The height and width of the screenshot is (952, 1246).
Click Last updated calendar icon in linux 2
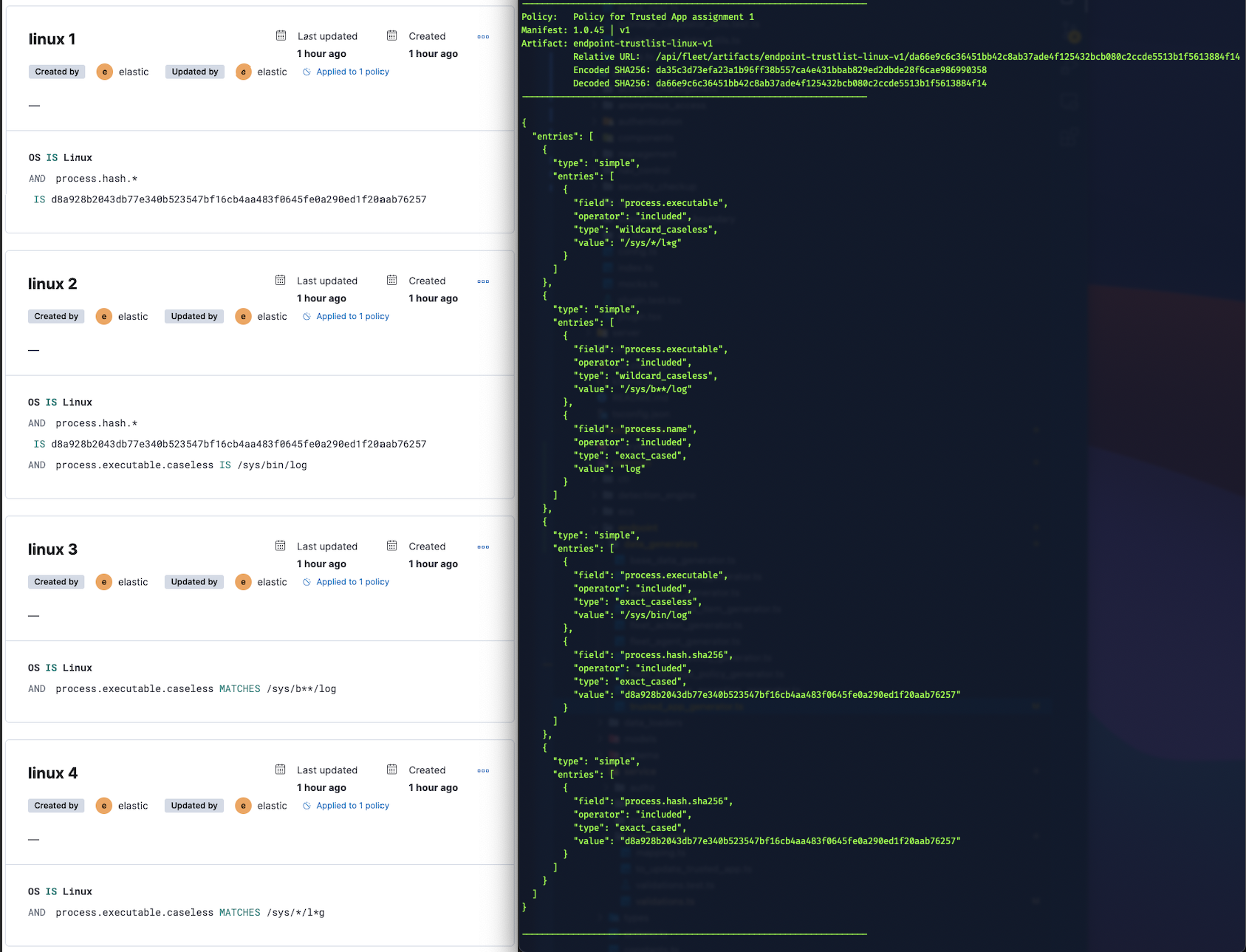[281, 280]
